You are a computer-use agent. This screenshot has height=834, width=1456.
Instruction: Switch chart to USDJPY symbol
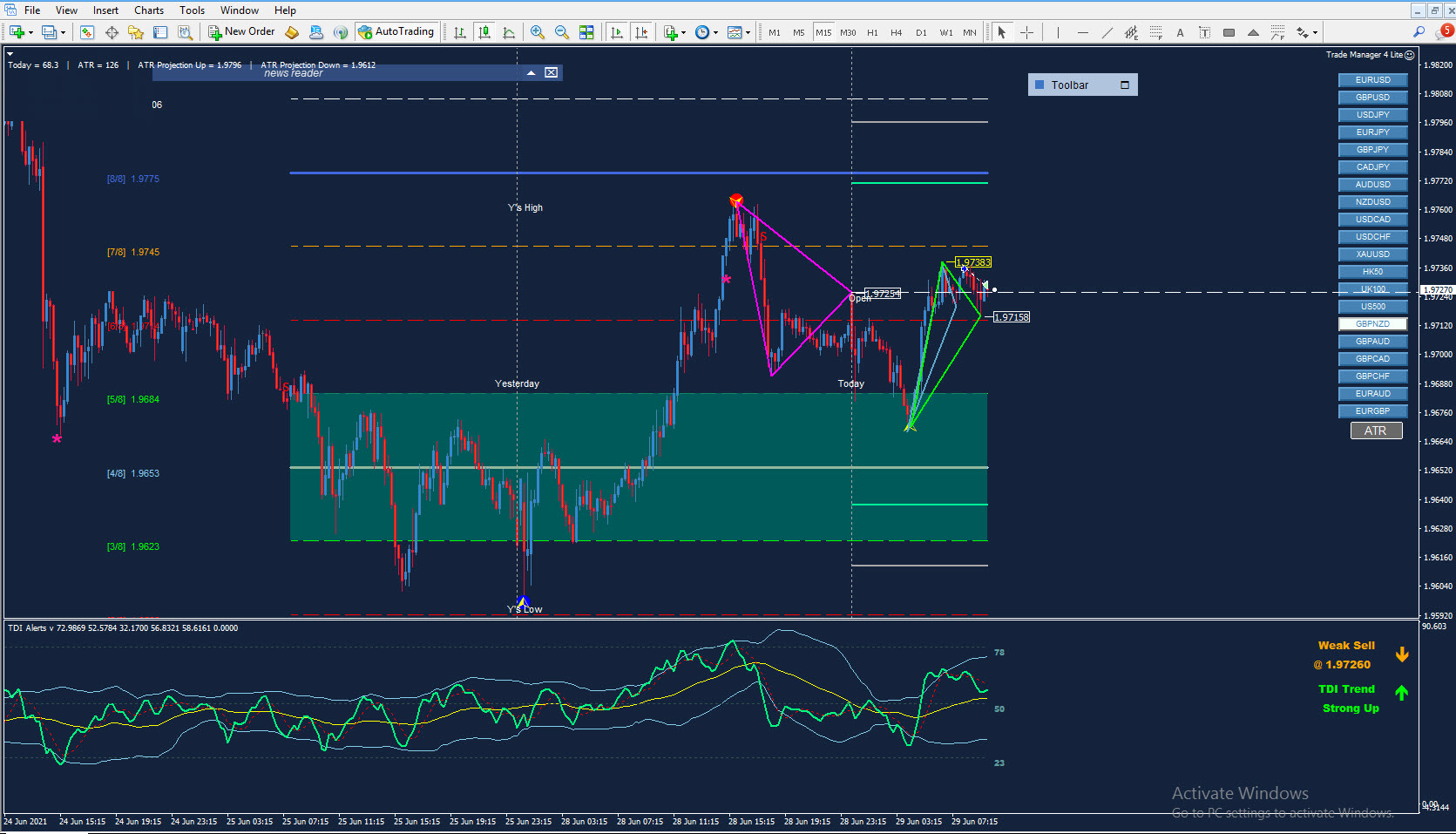pos(1373,115)
